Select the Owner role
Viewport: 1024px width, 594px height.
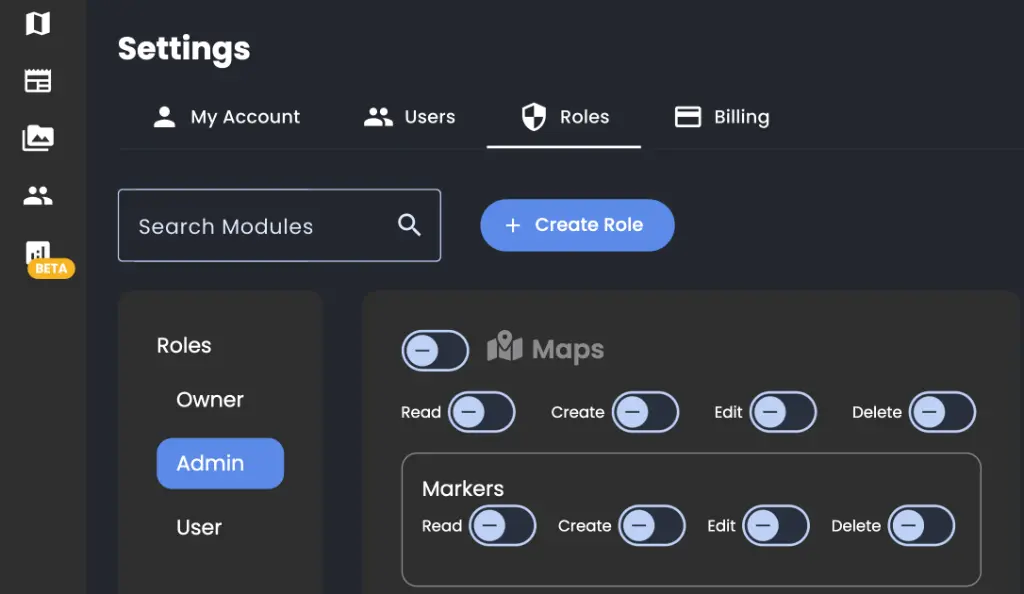coord(210,399)
